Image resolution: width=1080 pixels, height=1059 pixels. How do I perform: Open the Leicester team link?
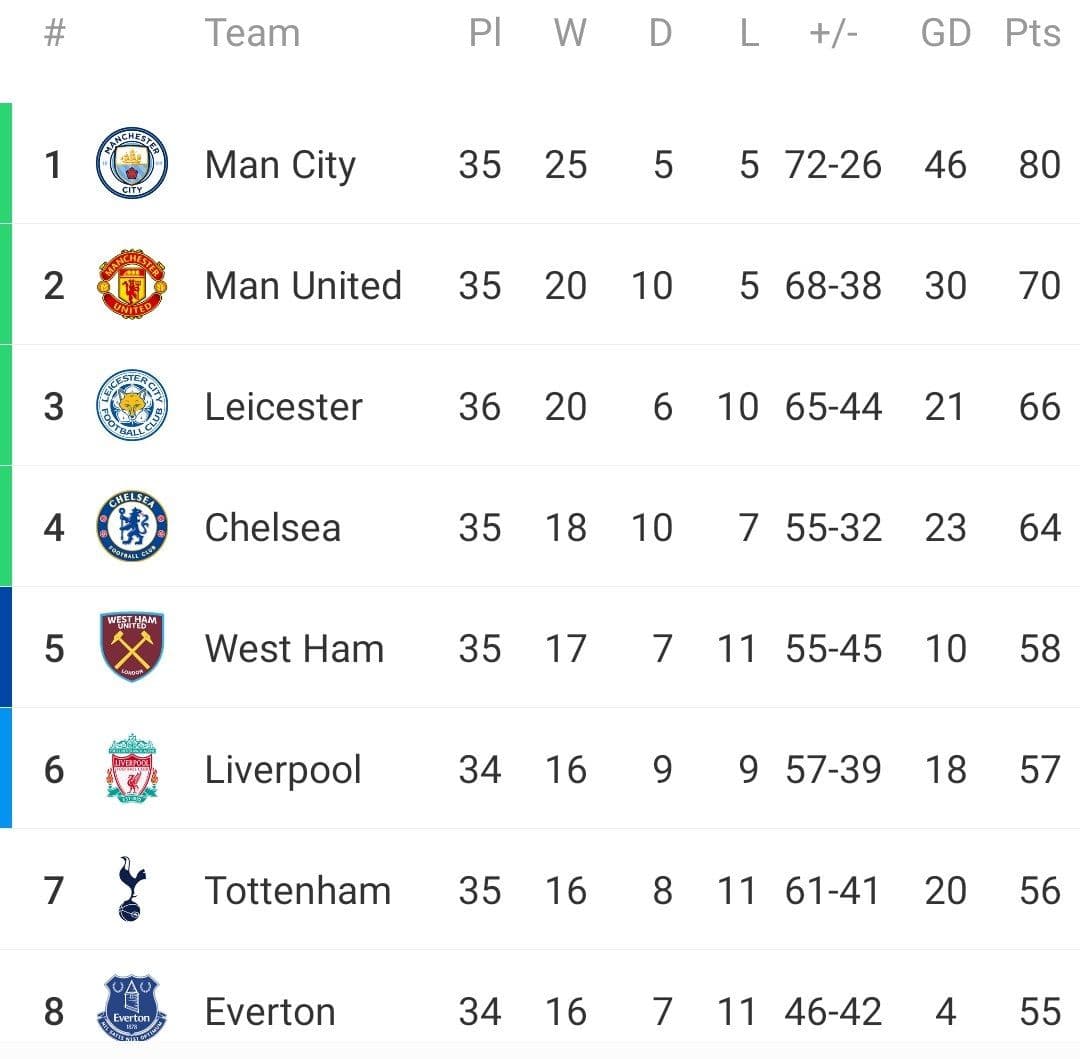click(x=283, y=407)
